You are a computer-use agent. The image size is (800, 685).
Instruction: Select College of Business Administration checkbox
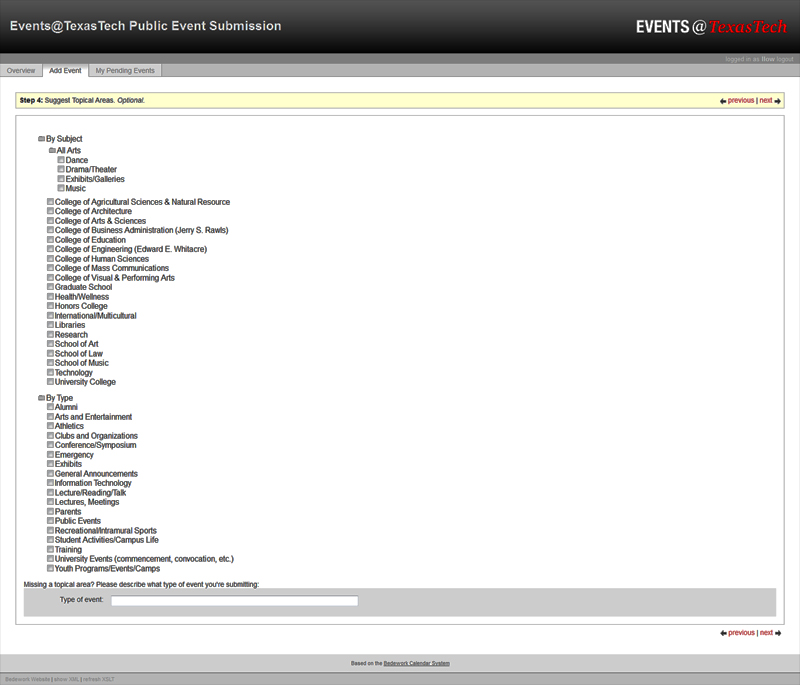click(51, 230)
